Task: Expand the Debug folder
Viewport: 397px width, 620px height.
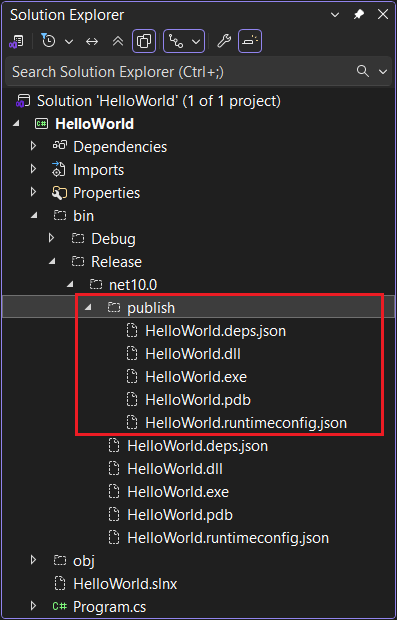Action: pyautogui.click(x=51, y=238)
